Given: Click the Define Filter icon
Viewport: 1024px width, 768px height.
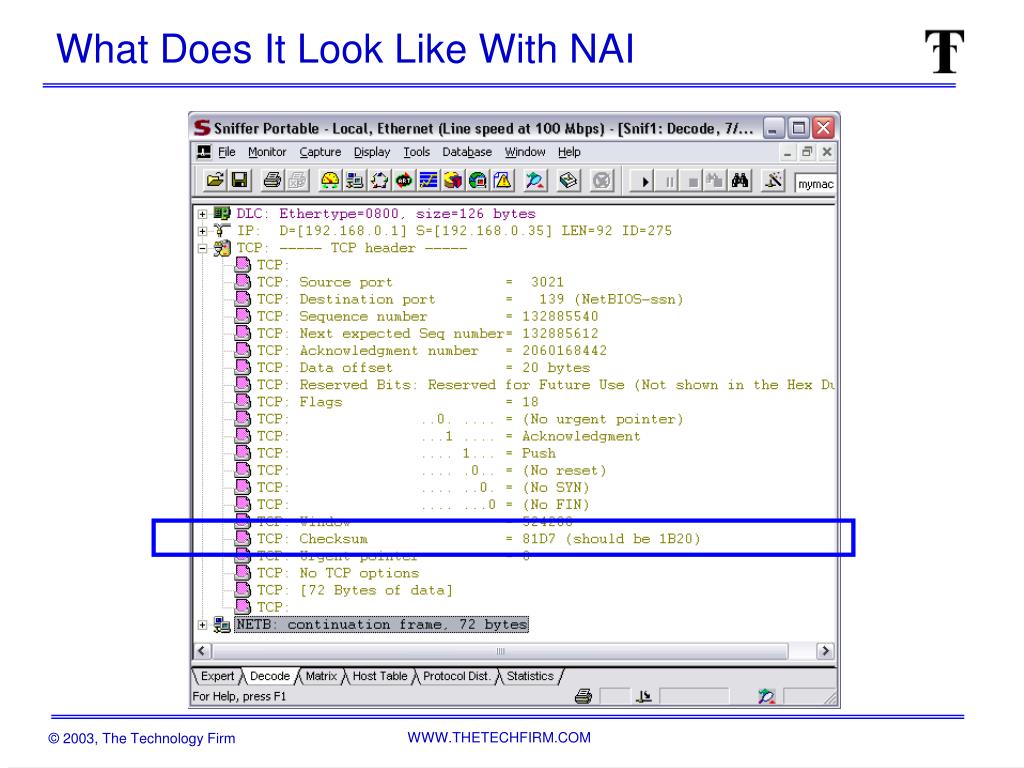Looking at the screenshot, I should click(x=773, y=180).
